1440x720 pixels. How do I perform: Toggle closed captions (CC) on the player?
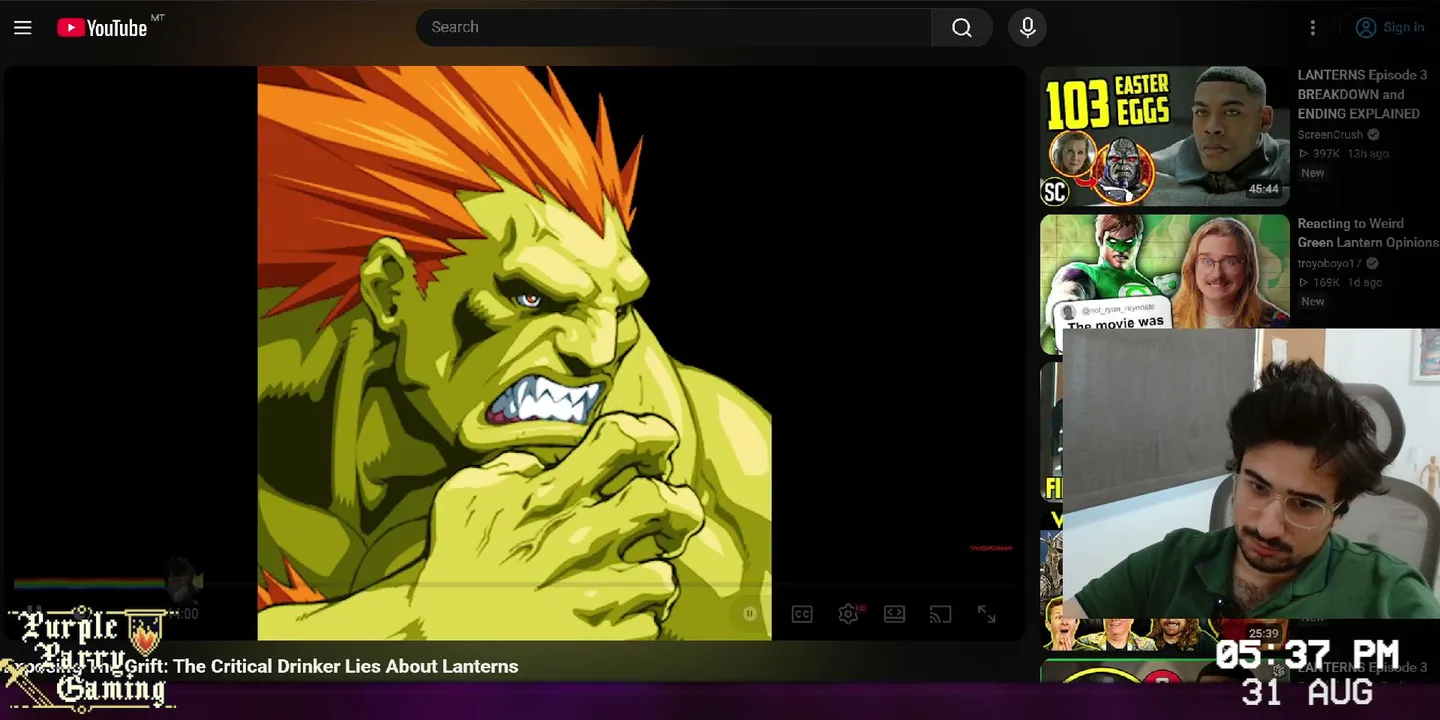click(802, 614)
